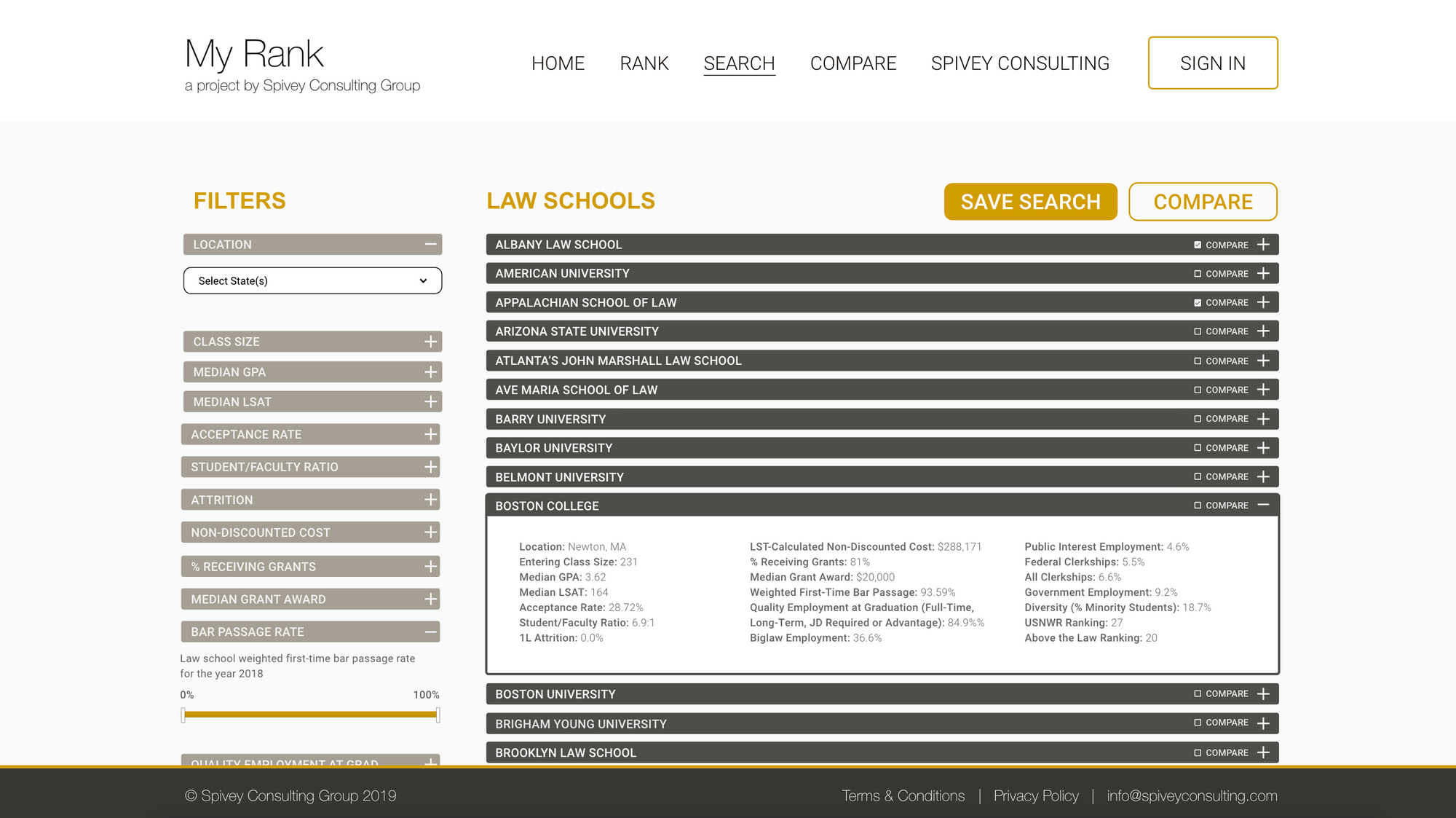Collapse Boston College with the minus icon
The width and height of the screenshot is (1456, 818).
click(x=1263, y=505)
